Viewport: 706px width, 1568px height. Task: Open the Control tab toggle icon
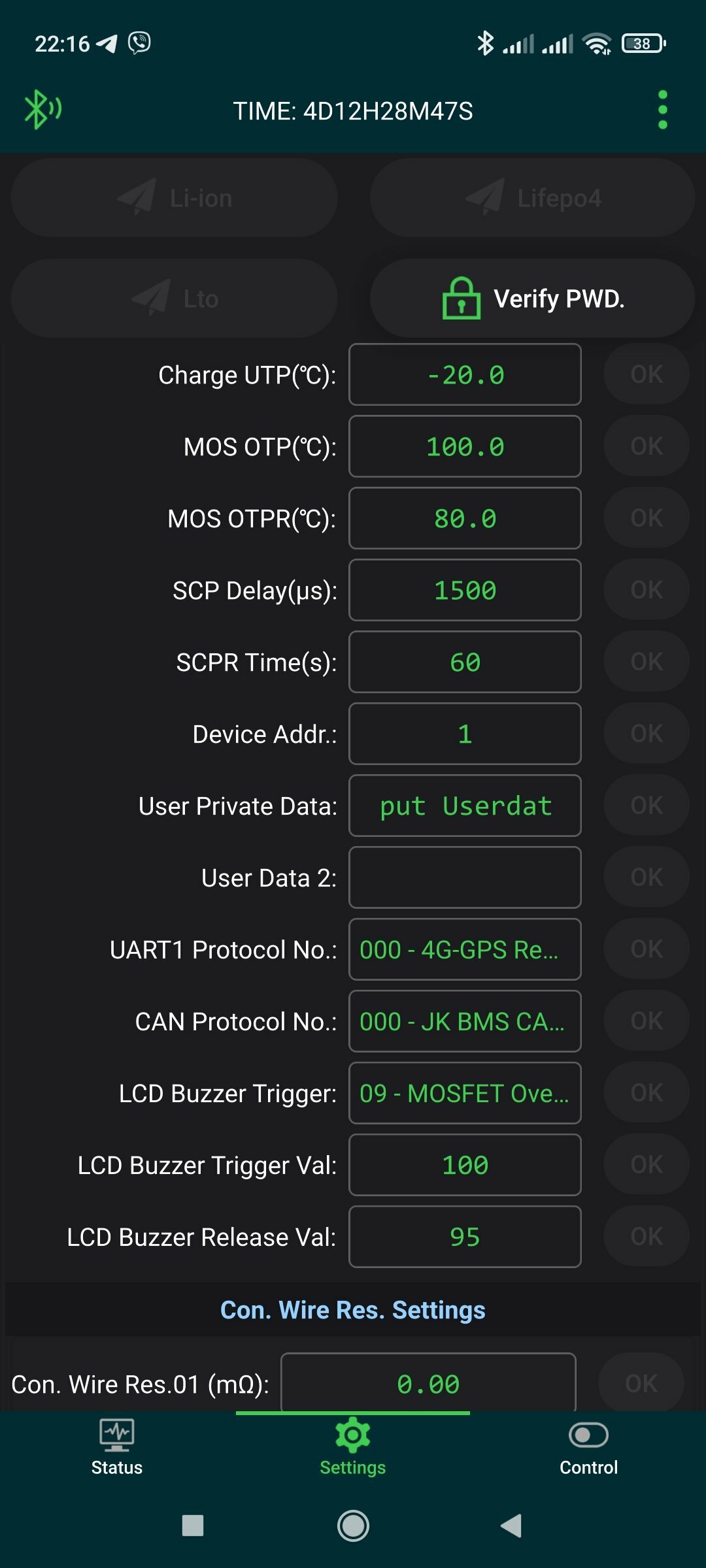click(x=588, y=1435)
